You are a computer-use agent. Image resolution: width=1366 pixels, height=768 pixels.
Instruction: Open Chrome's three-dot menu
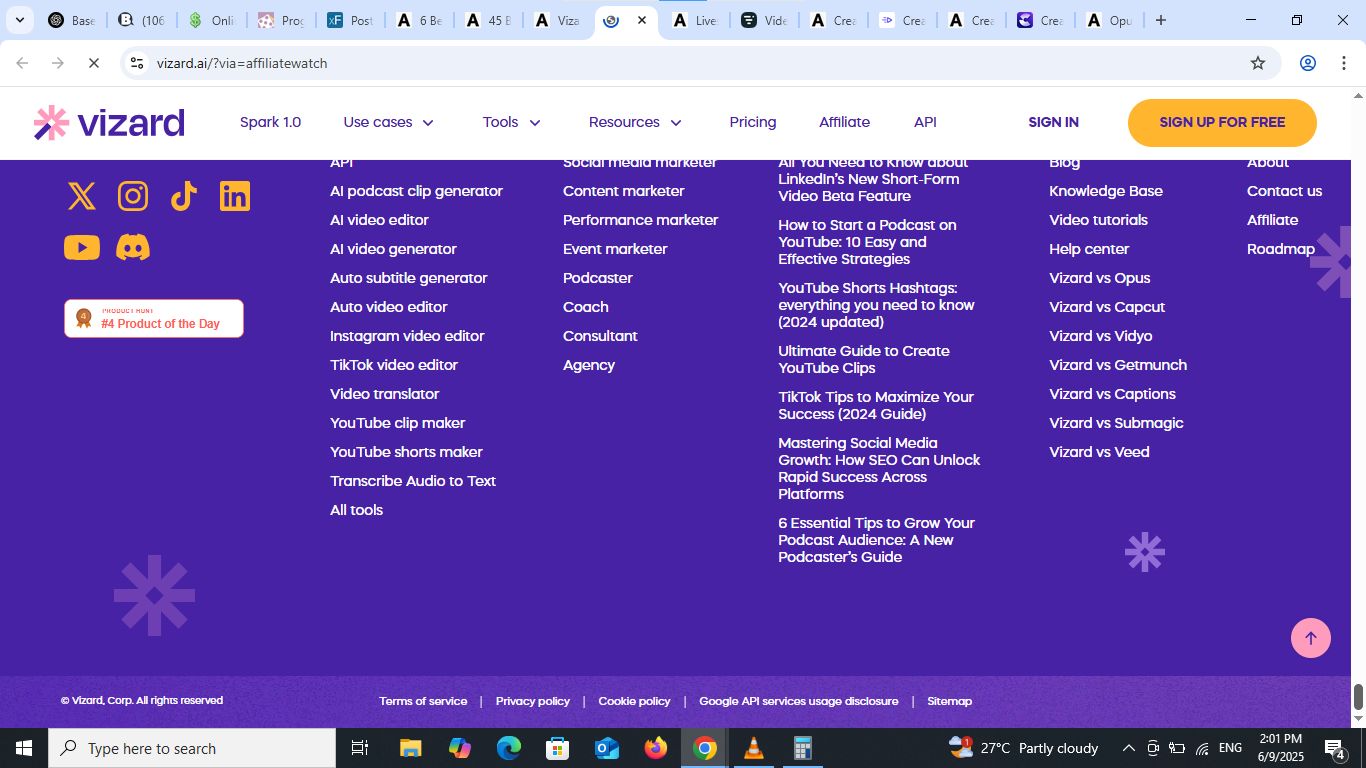tap(1343, 63)
